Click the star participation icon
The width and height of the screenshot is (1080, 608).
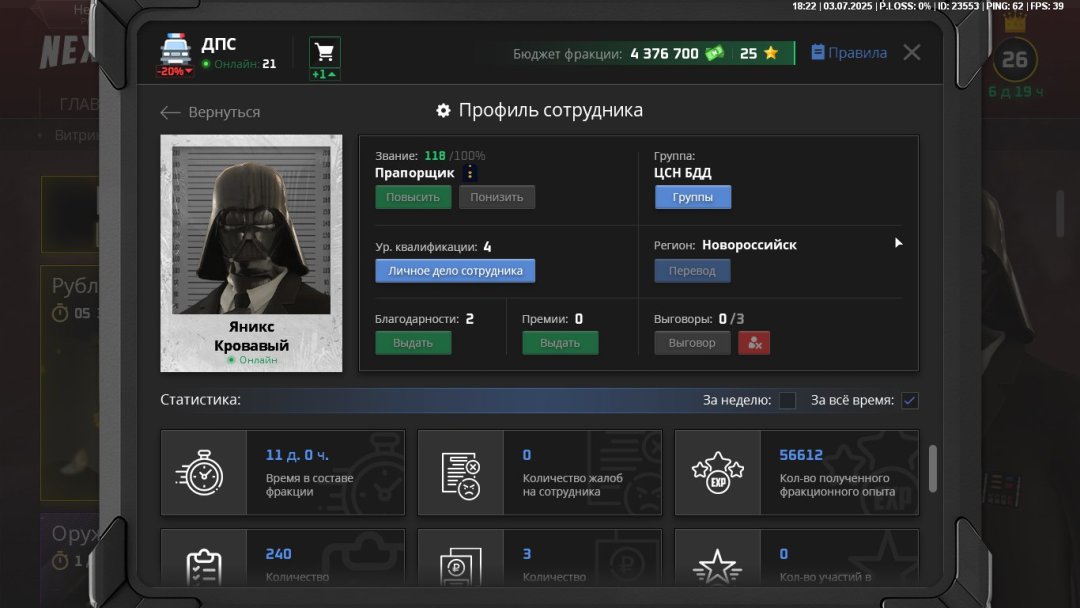coord(718,567)
